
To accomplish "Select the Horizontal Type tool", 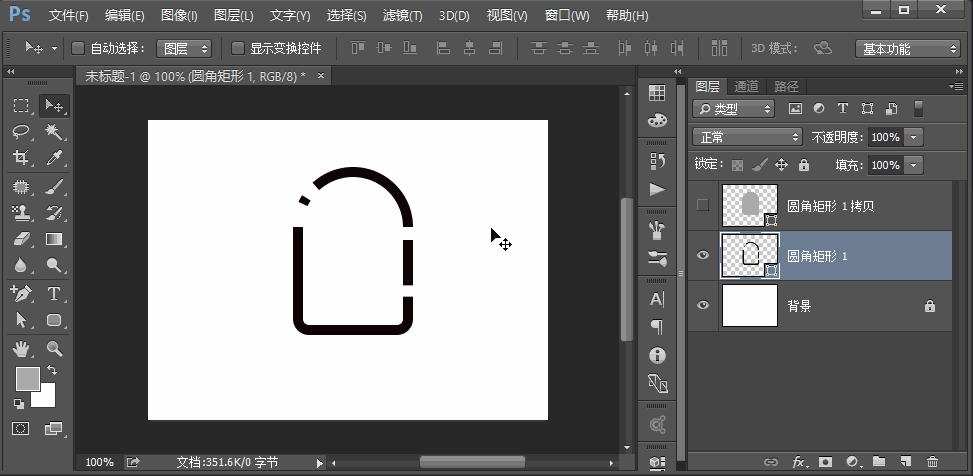I will click(x=54, y=294).
